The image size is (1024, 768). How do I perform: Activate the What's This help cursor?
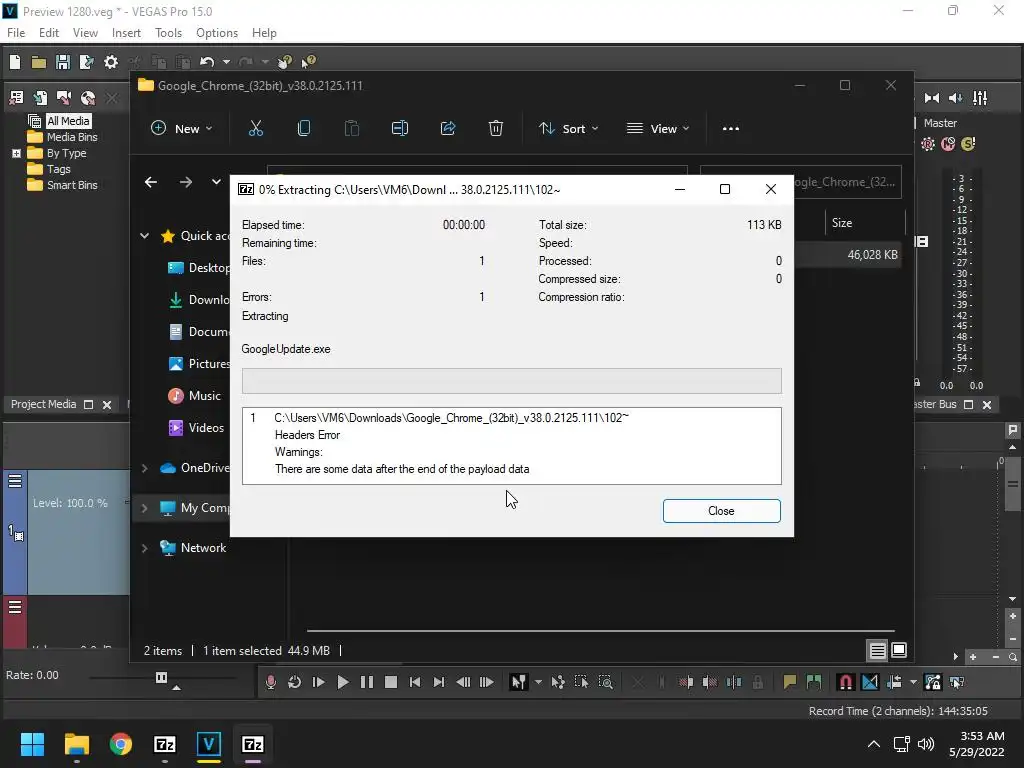coord(309,62)
